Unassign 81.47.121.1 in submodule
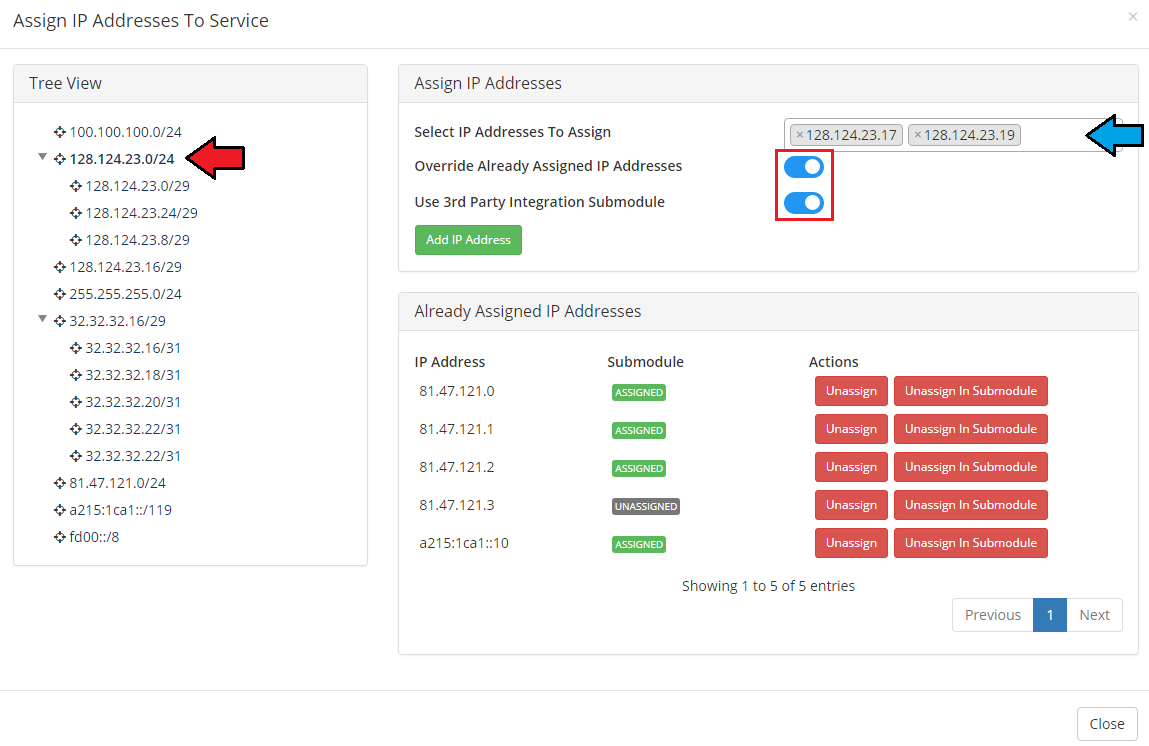The image size is (1149, 746). coord(970,429)
